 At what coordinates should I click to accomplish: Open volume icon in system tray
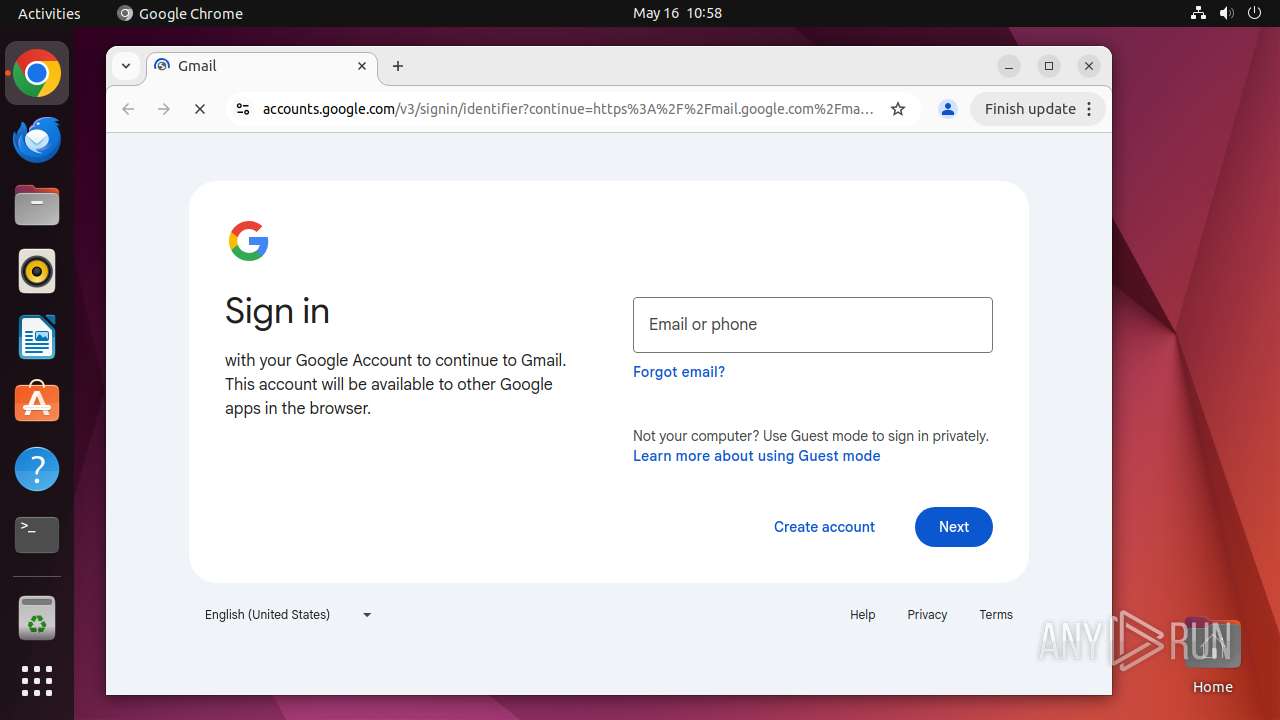point(1226,13)
